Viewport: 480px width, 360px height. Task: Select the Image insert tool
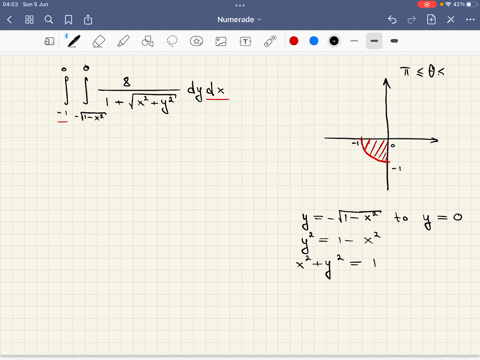(221, 41)
